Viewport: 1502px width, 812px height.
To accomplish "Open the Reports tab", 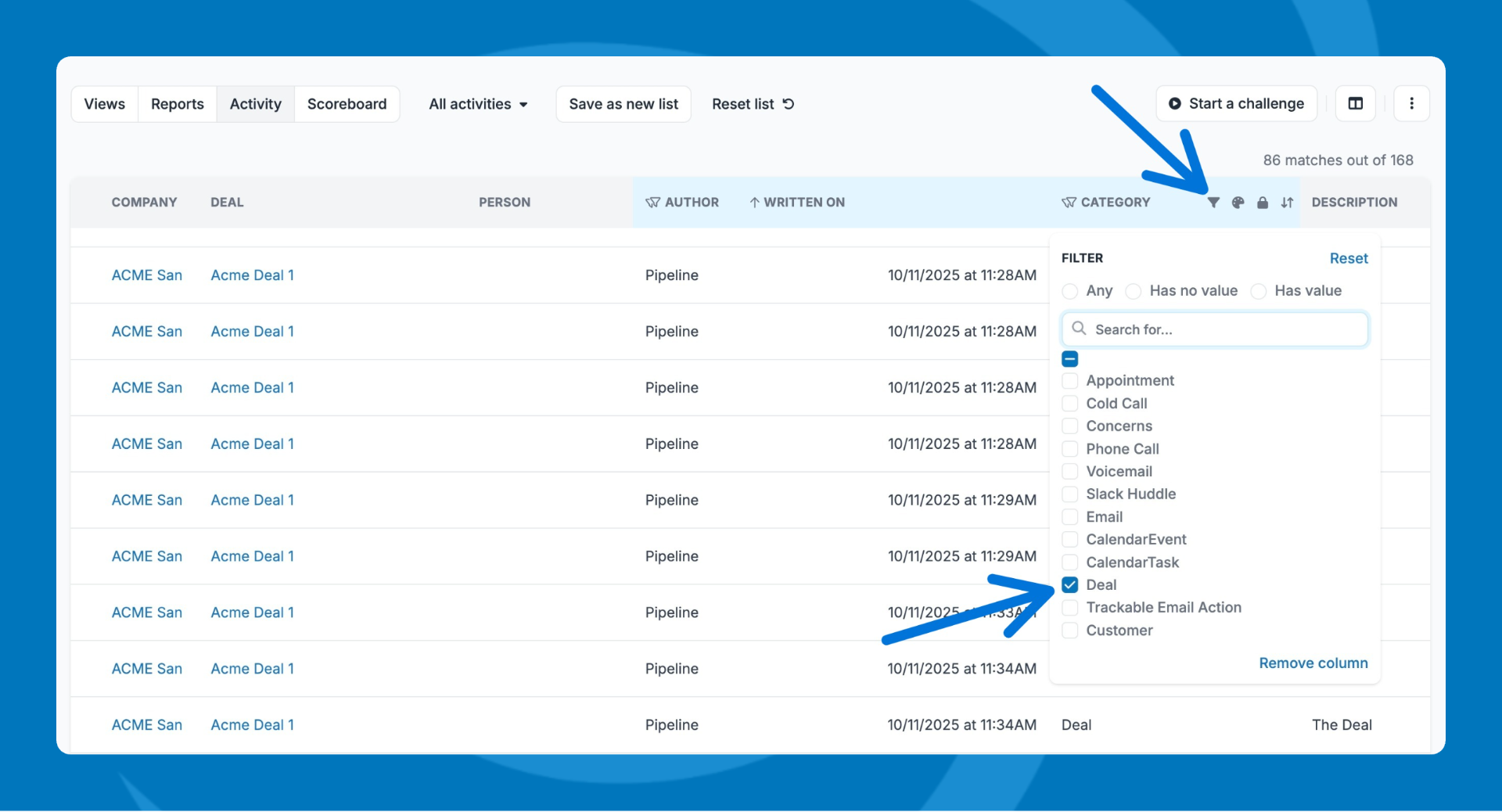I will [177, 104].
